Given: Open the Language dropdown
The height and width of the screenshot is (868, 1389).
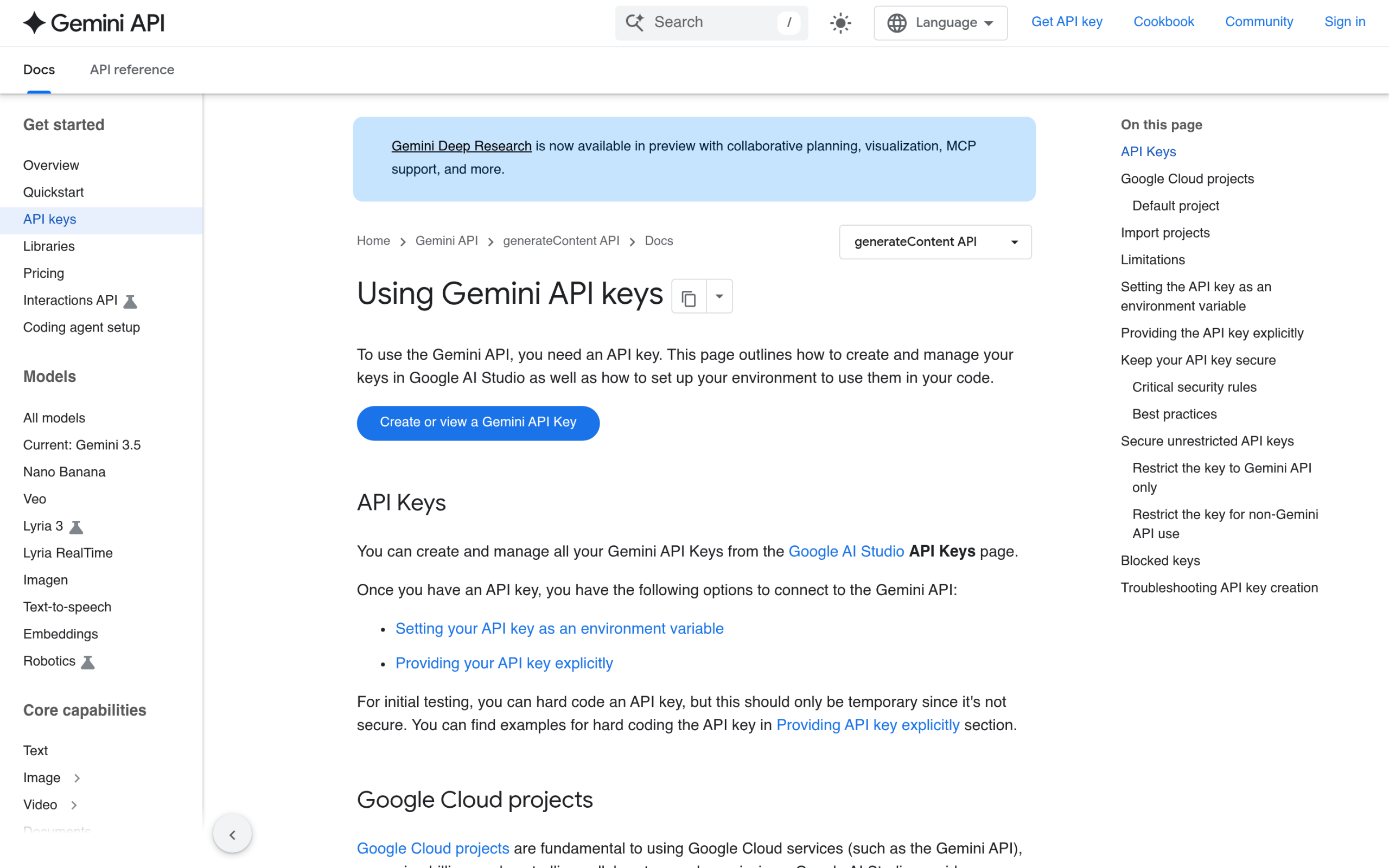Looking at the screenshot, I should tap(940, 23).
